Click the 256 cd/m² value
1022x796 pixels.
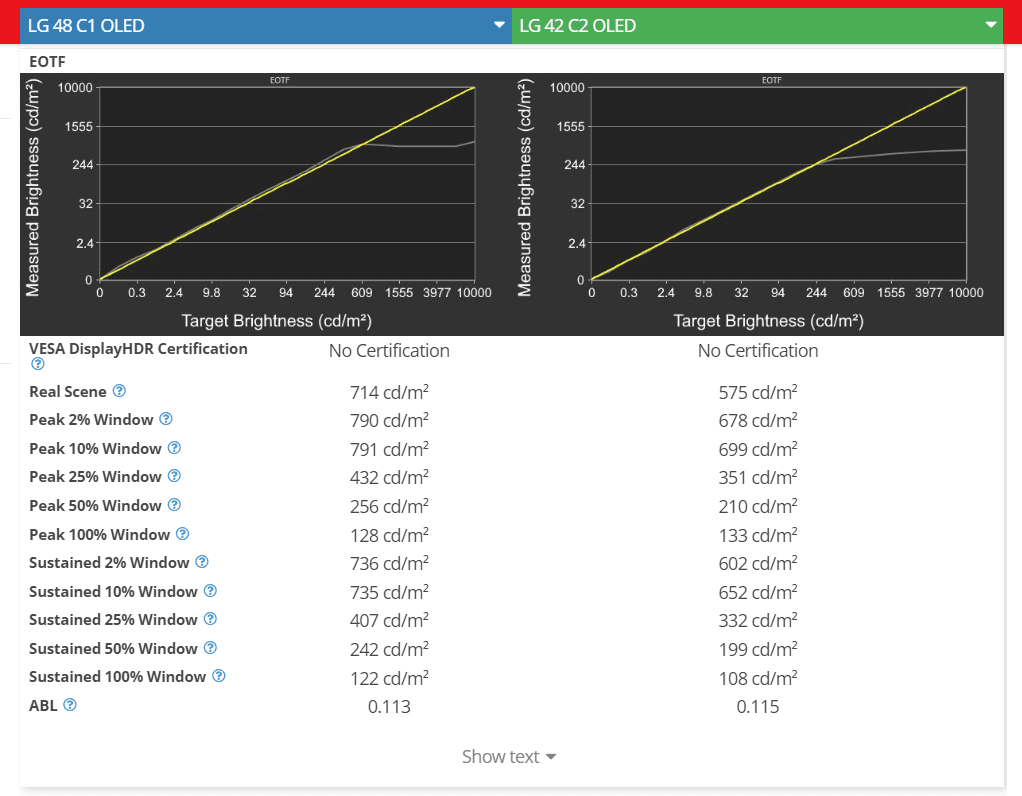point(389,506)
